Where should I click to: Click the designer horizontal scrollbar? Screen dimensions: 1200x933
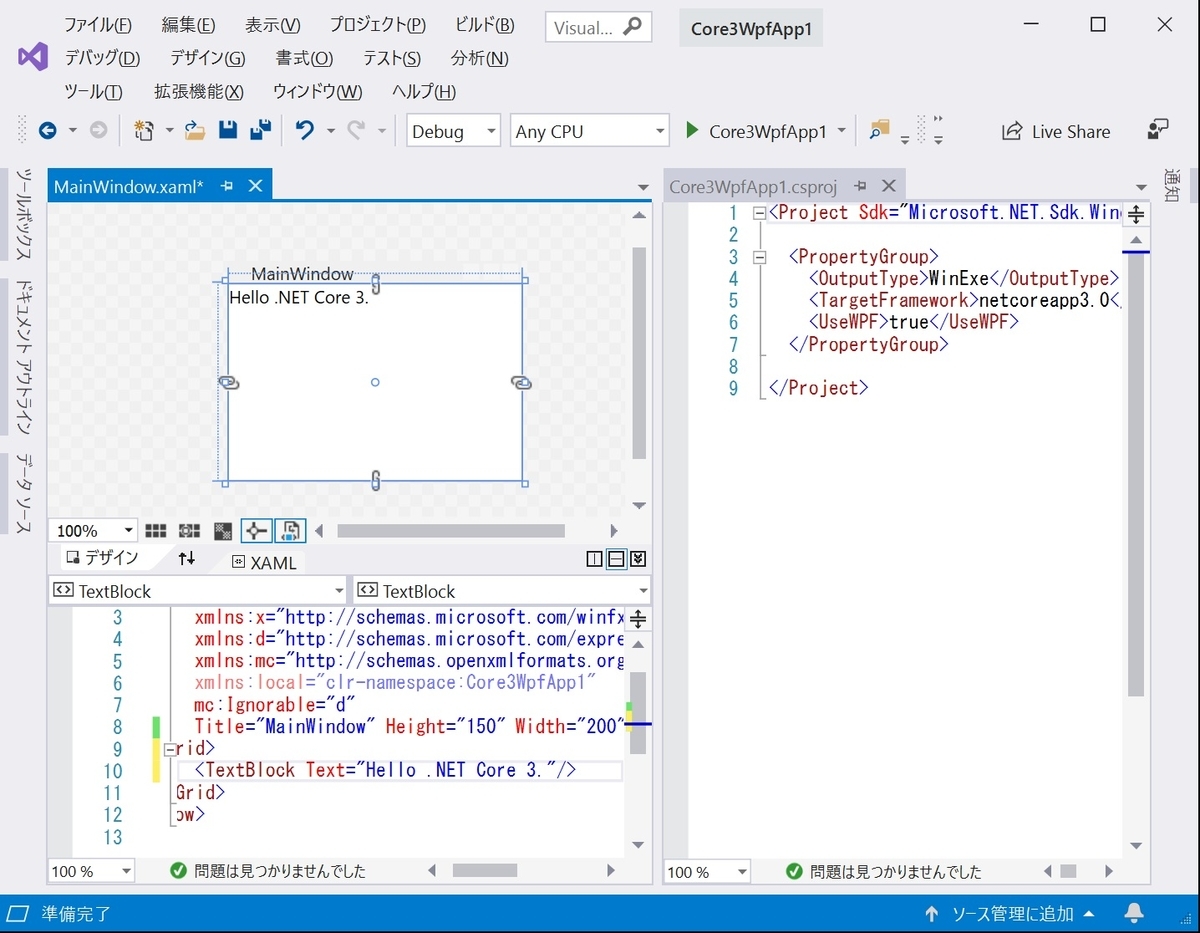tap(450, 531)
